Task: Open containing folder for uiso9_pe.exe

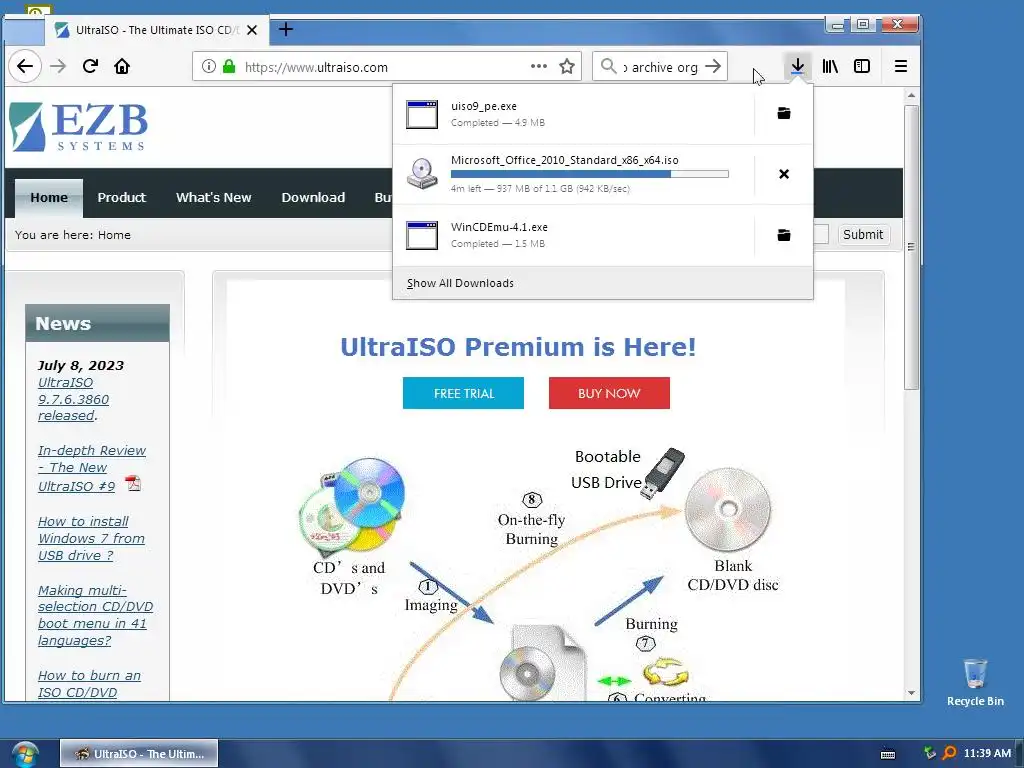Action: 784,114
